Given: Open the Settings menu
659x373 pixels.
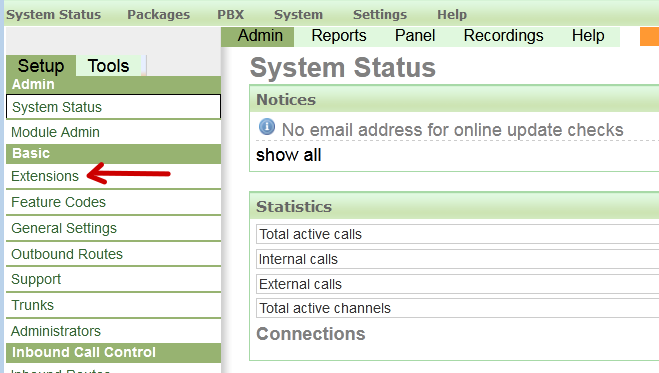Looking at the screenshot, I should (x=380, y=15).
